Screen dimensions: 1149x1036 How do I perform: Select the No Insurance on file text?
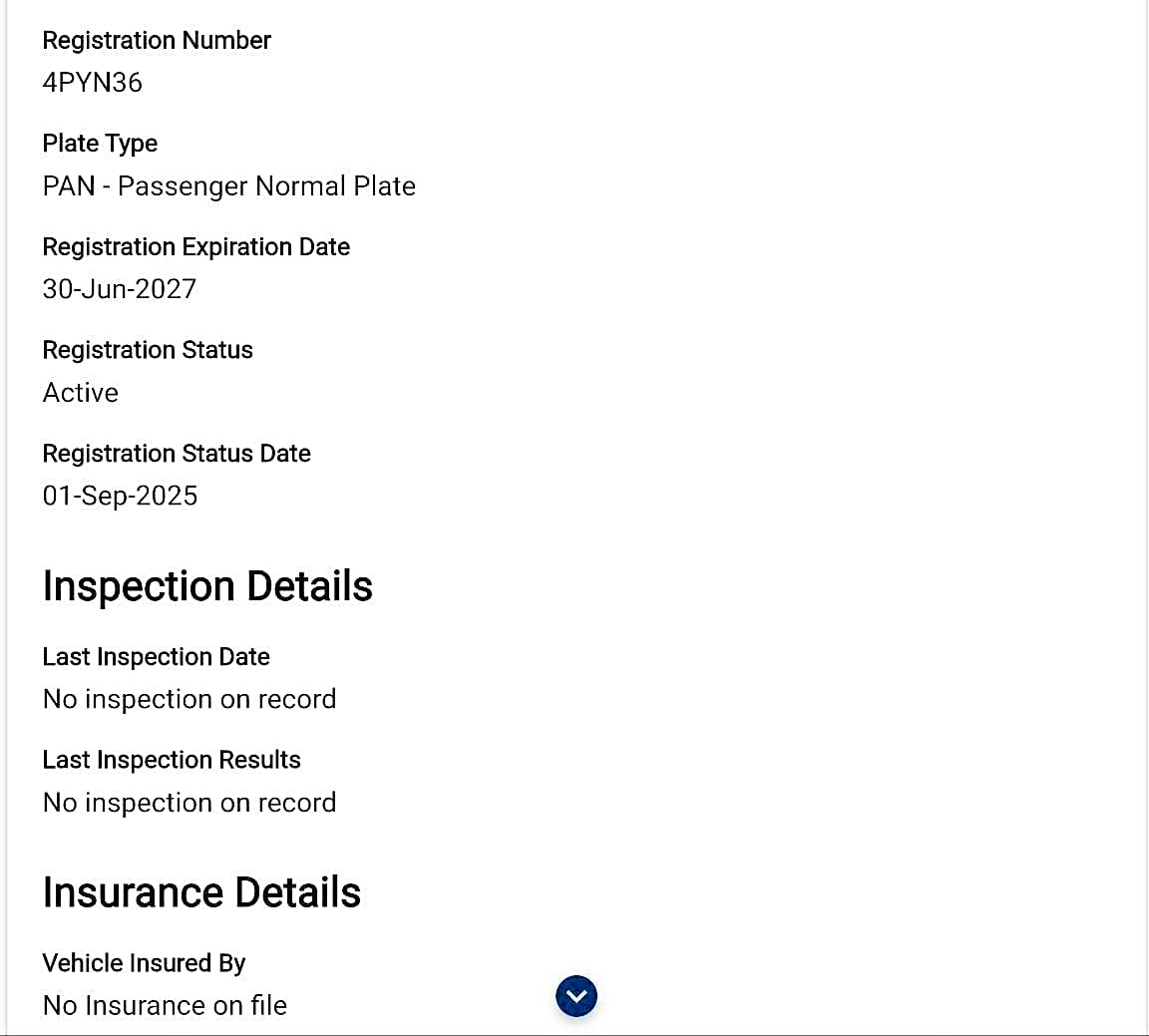165,1005
